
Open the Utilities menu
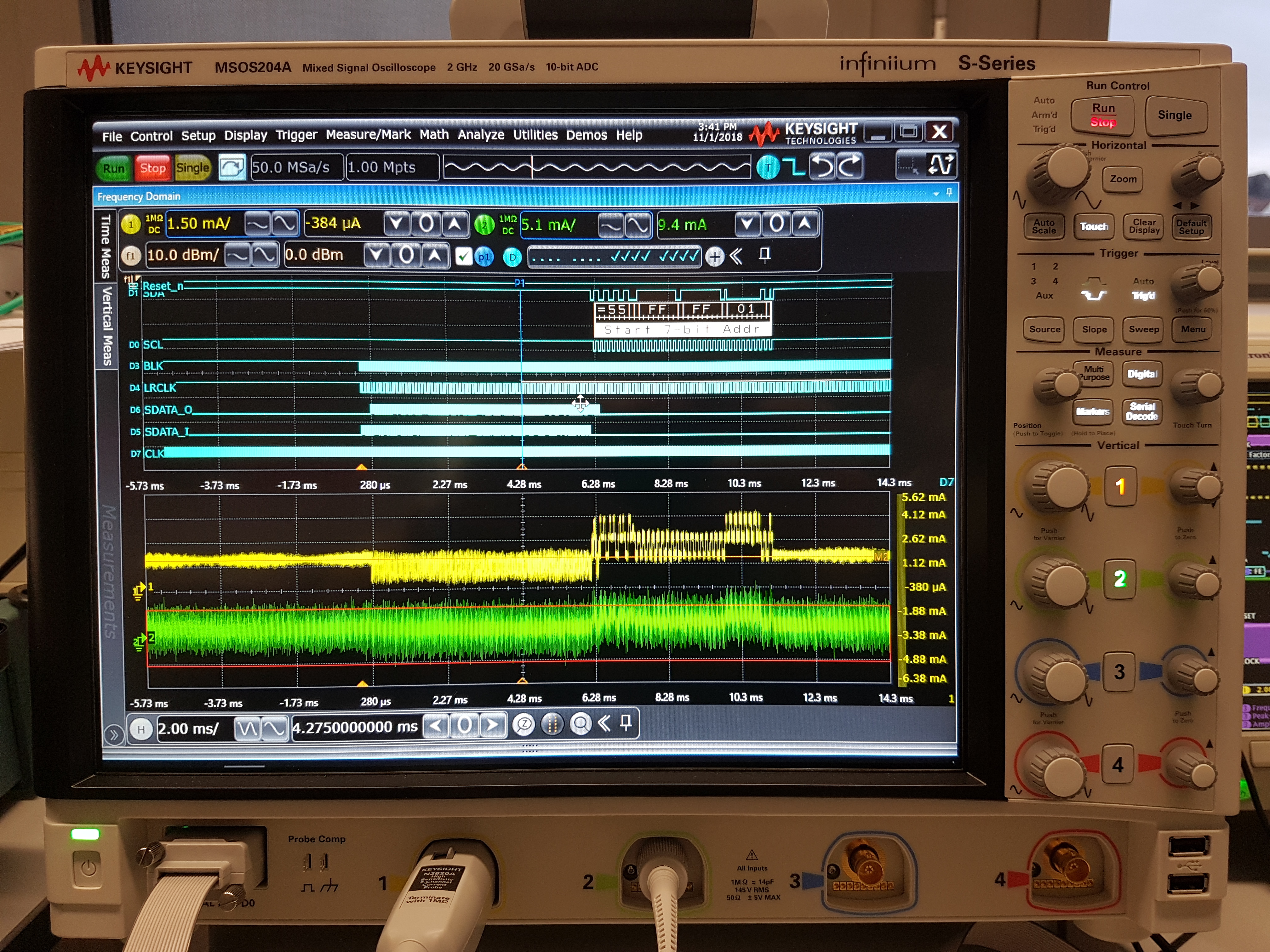[535, 135]
